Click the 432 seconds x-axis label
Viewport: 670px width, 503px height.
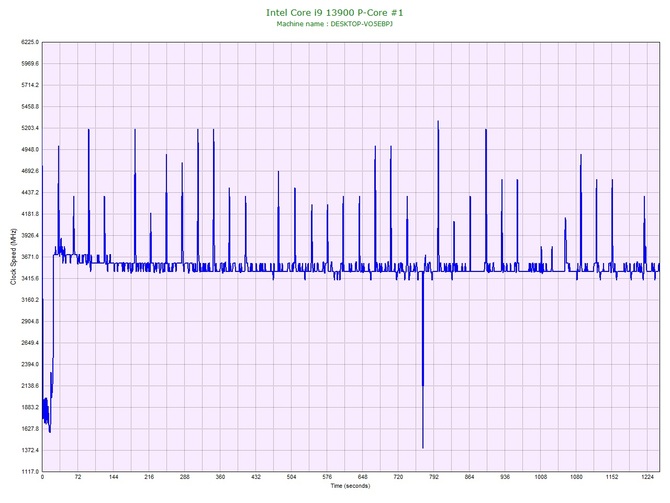click(x=256, y=477)
